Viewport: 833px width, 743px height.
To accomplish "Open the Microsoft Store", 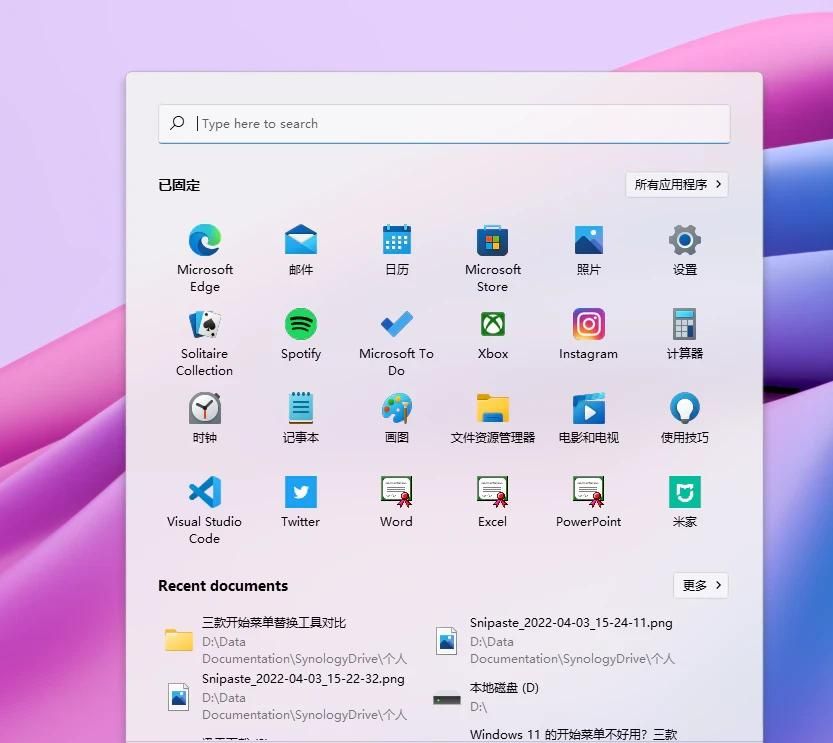I will click(x=492, y=241).
